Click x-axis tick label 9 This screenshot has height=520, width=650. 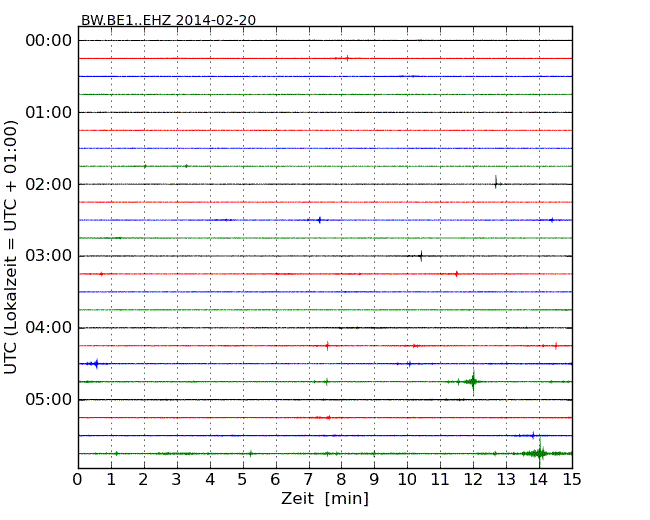374,479
